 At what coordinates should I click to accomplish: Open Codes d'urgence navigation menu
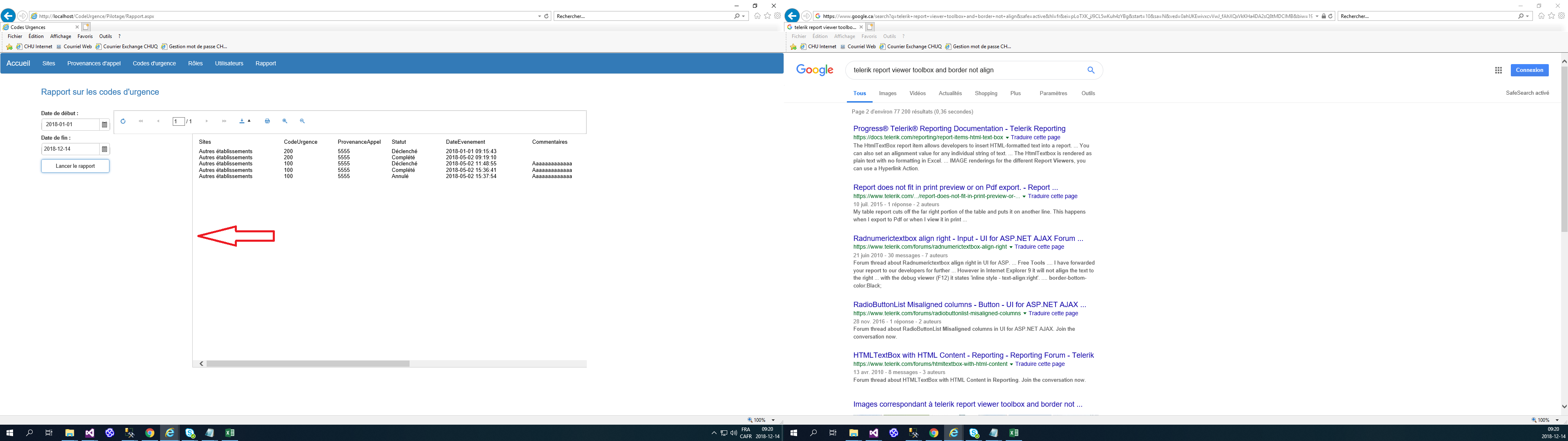tap(154, 63)
